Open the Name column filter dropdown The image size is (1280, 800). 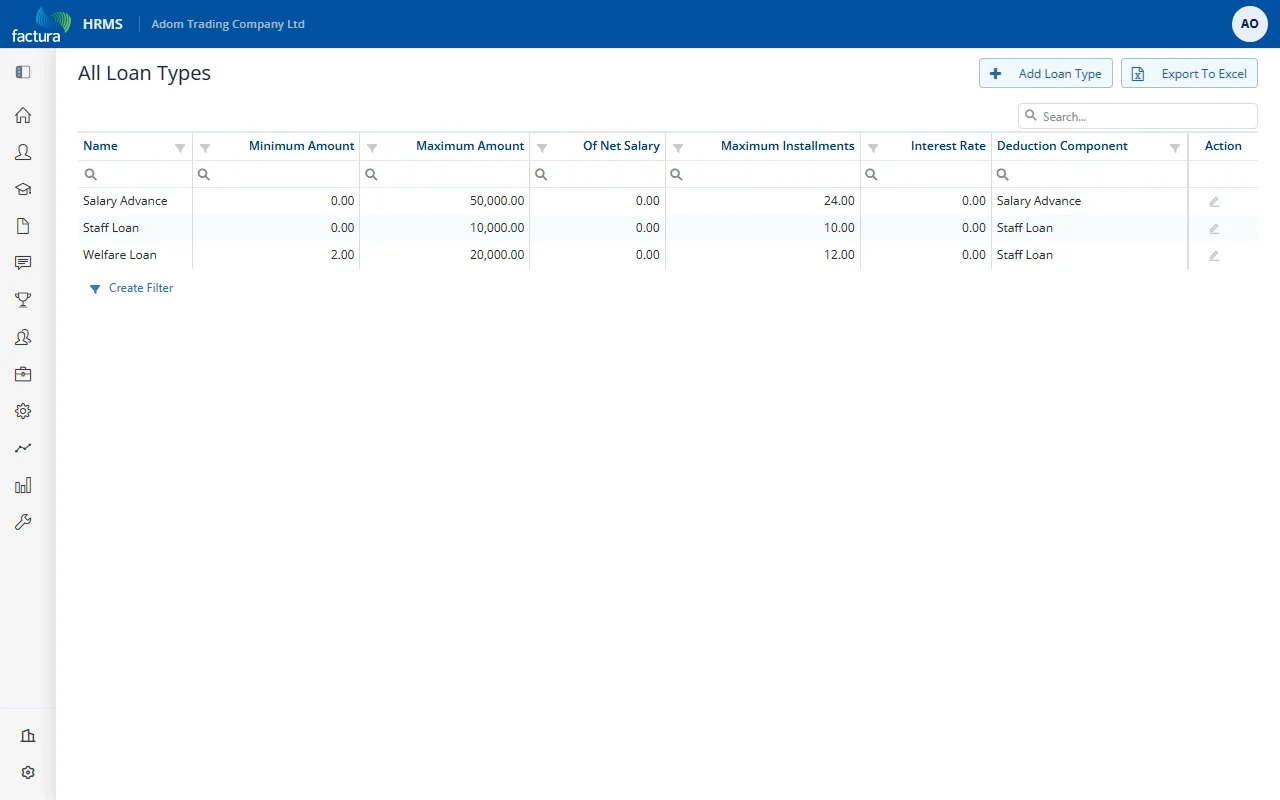pos(180,147)
